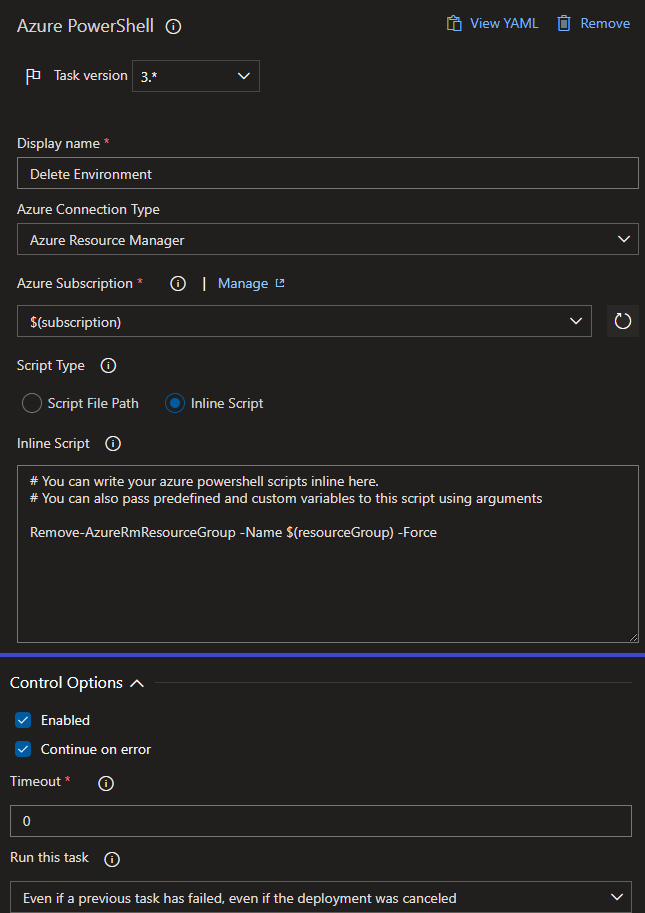Click the external link icon next to Manage
The height and width of the screenshot is (913, 645).
click(280, 283)
